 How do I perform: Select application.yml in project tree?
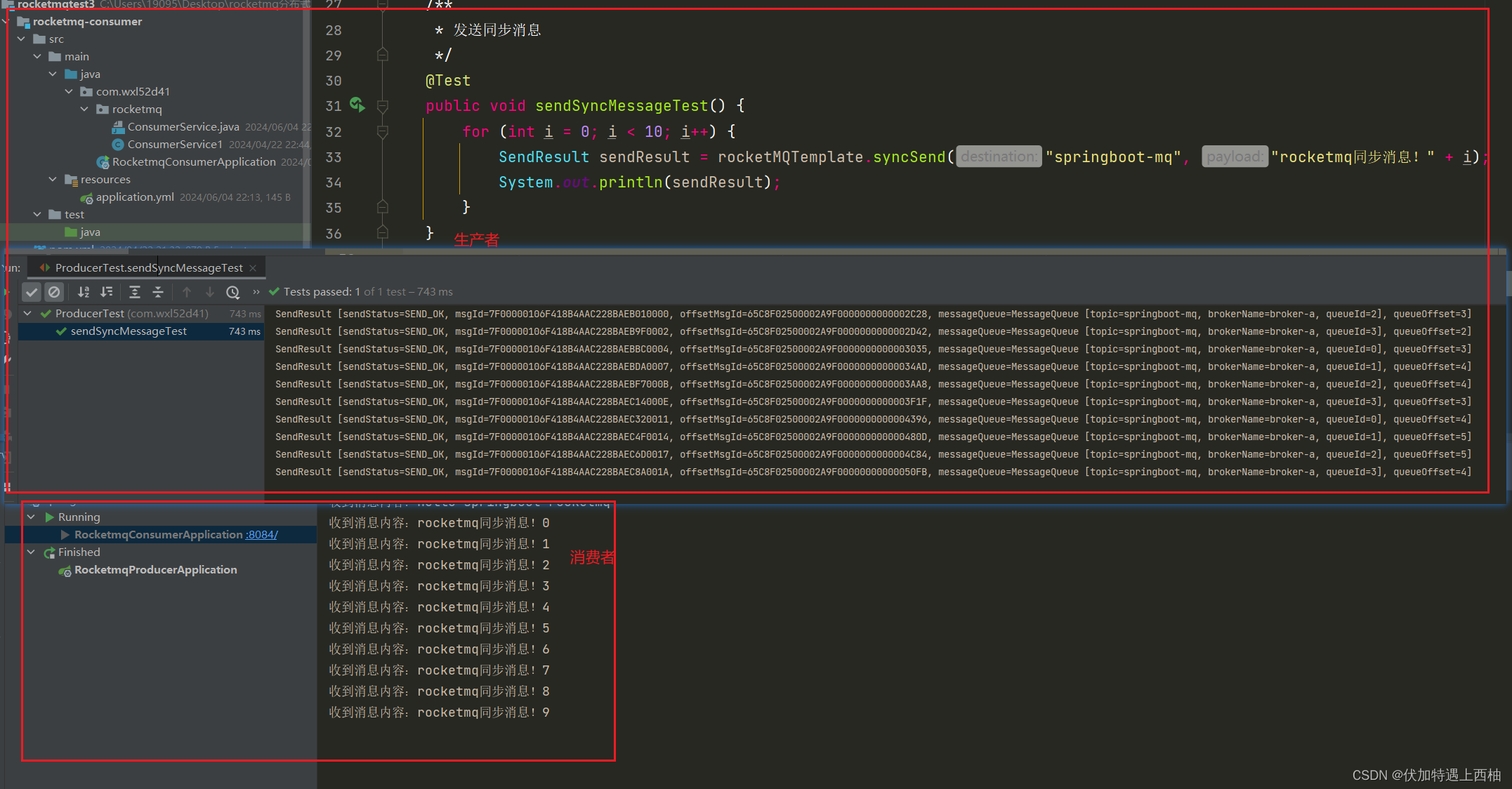[x=135, y=197]
